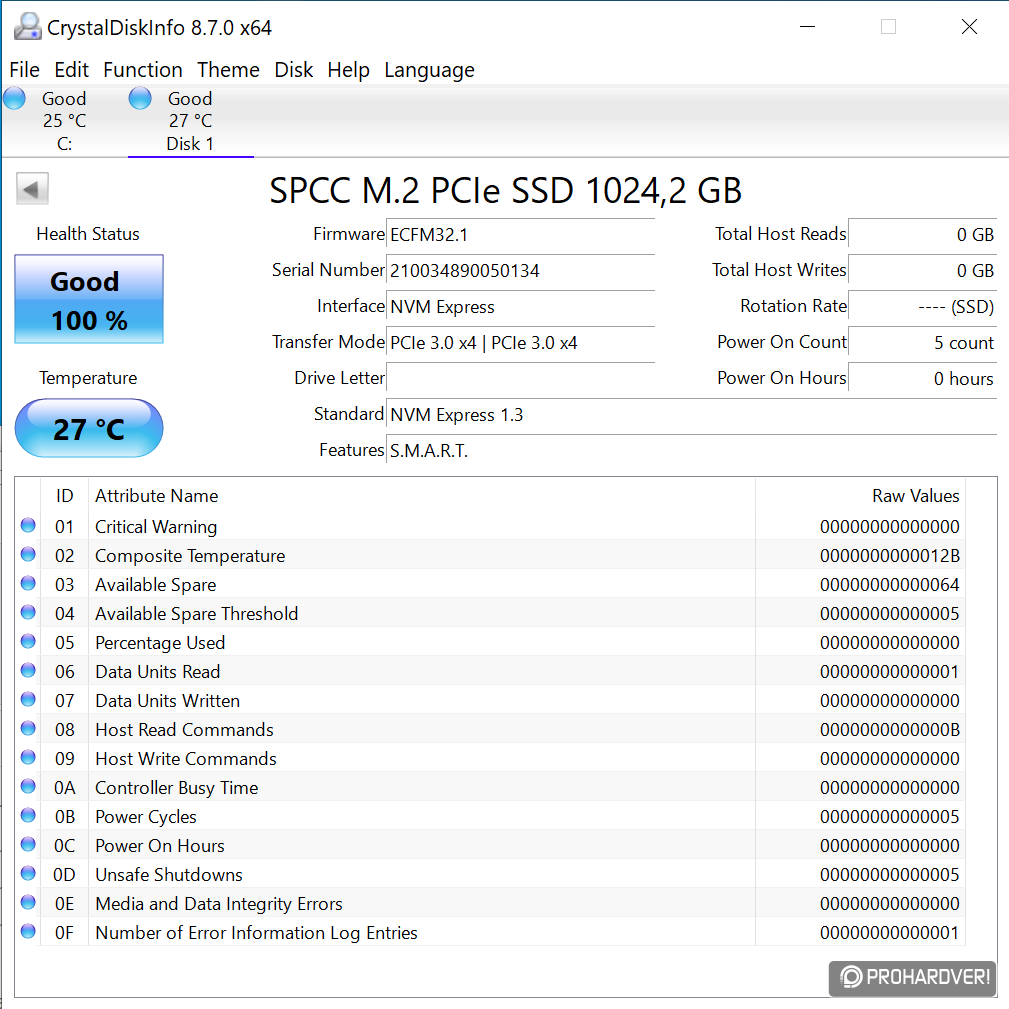1009x1009 pixels.
Task: Open the Edit menu
Action: 71,69
